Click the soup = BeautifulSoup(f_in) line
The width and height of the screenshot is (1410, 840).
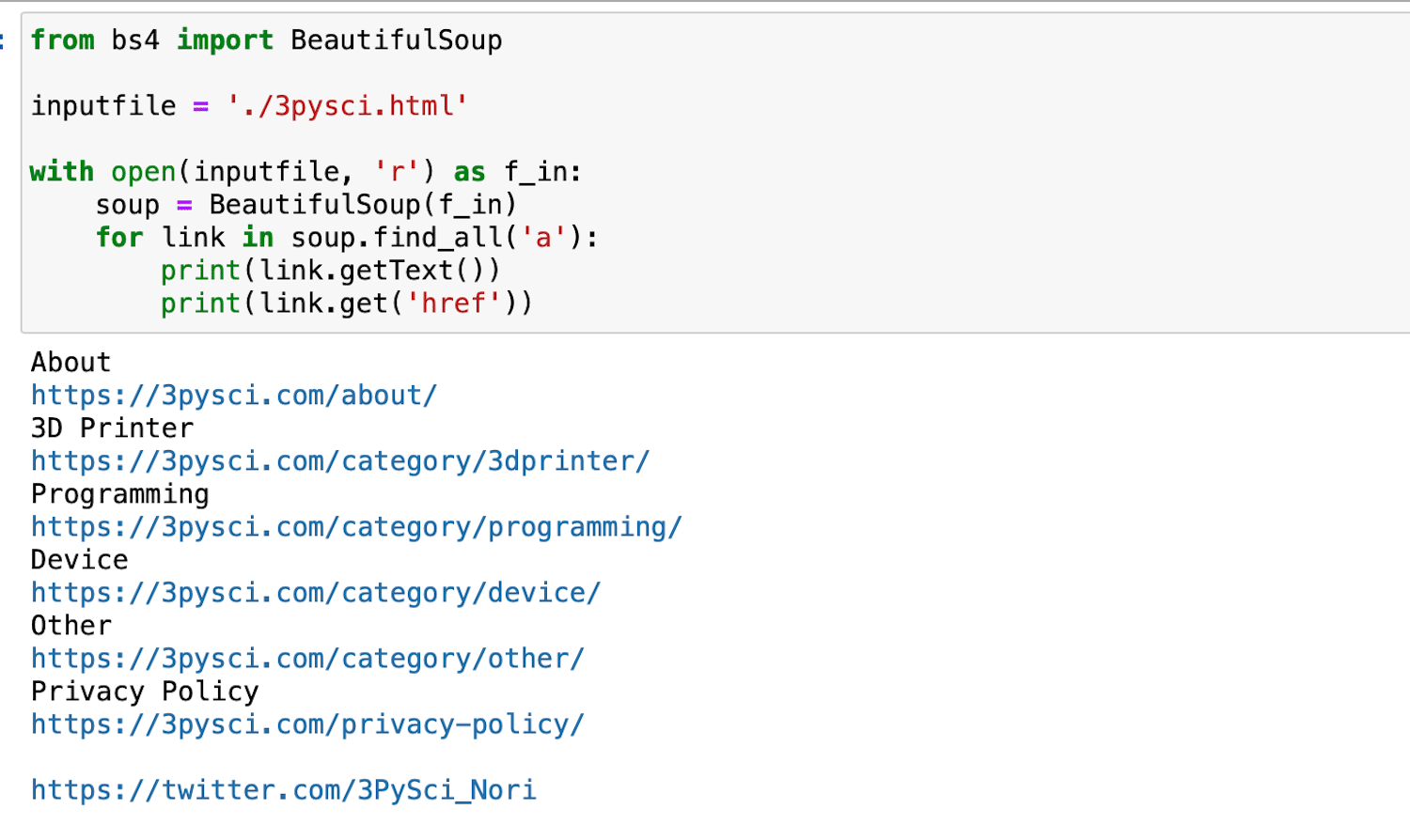(305, 205)
